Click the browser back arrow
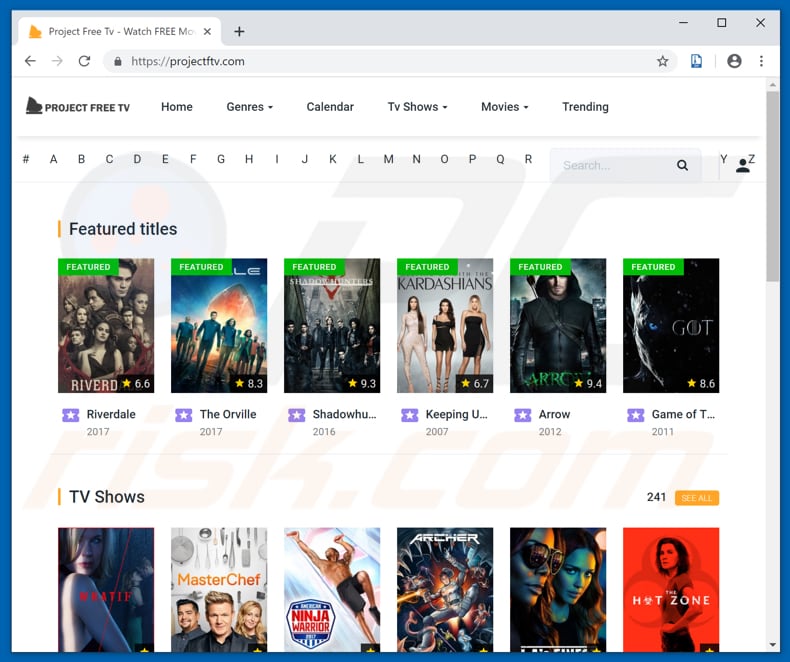Image resolution: width=790 pixels, height=662 pixels. tap(30, 61)
